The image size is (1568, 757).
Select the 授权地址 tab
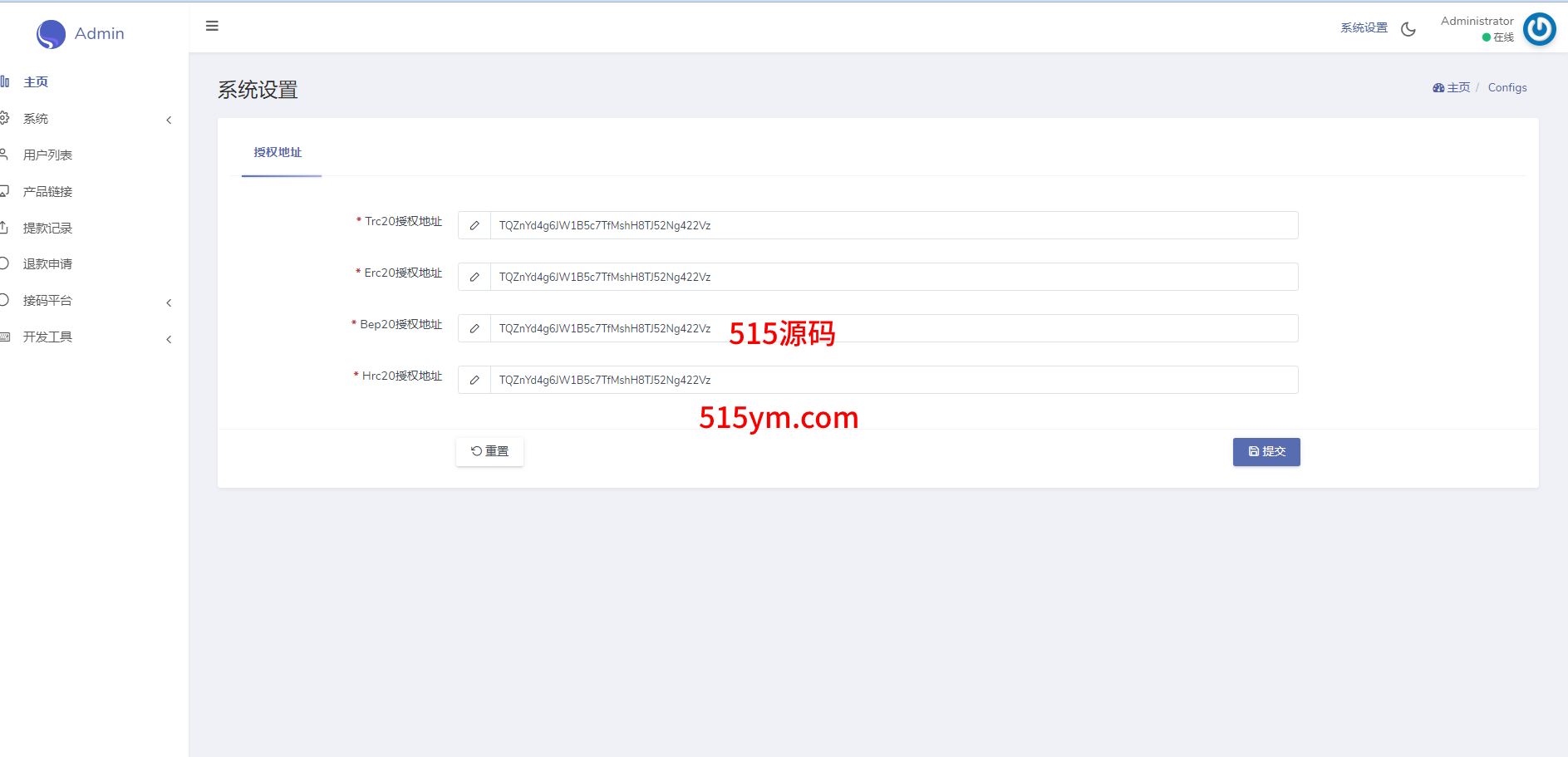(278, 153)
